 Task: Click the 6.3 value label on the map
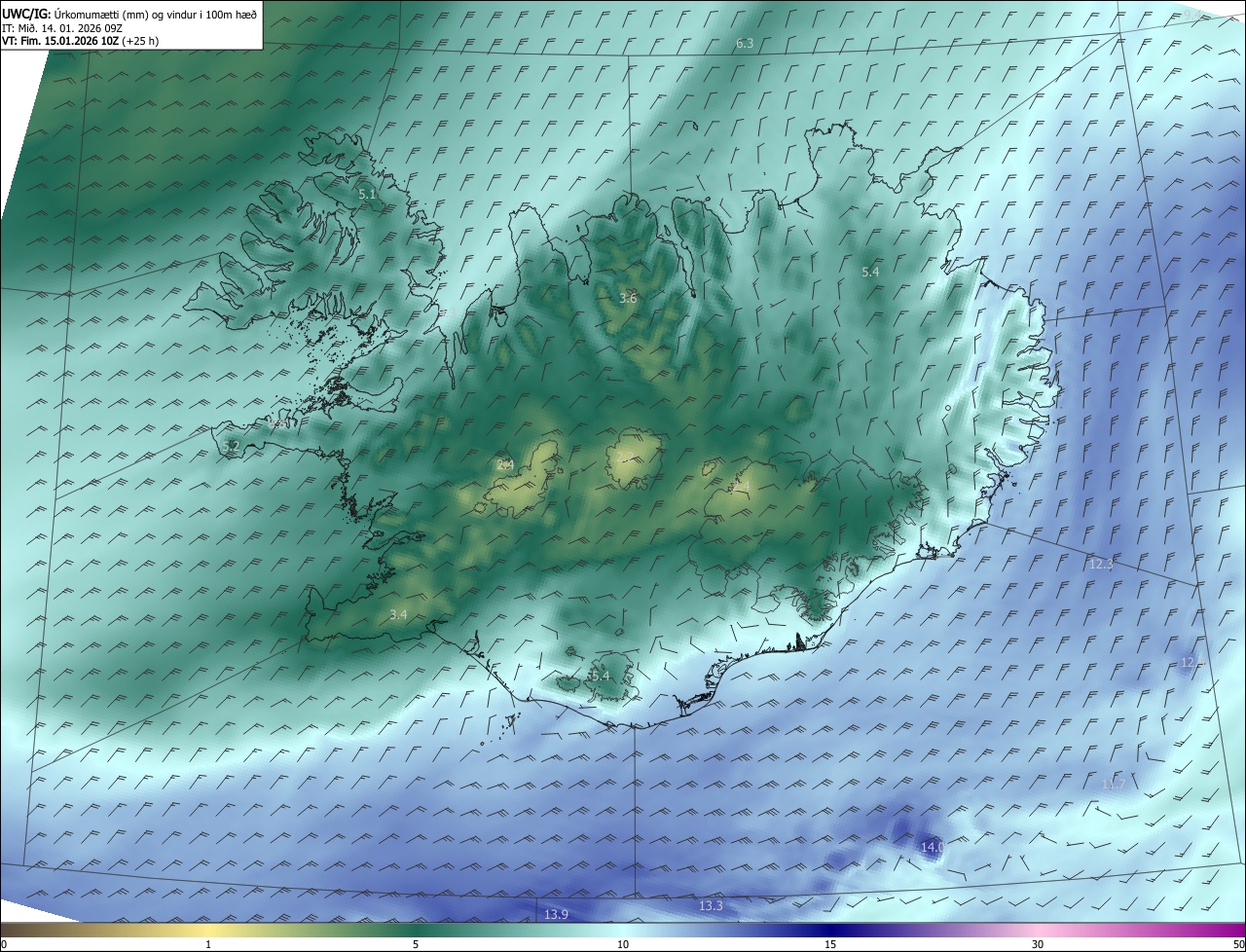tap(745, 44)
